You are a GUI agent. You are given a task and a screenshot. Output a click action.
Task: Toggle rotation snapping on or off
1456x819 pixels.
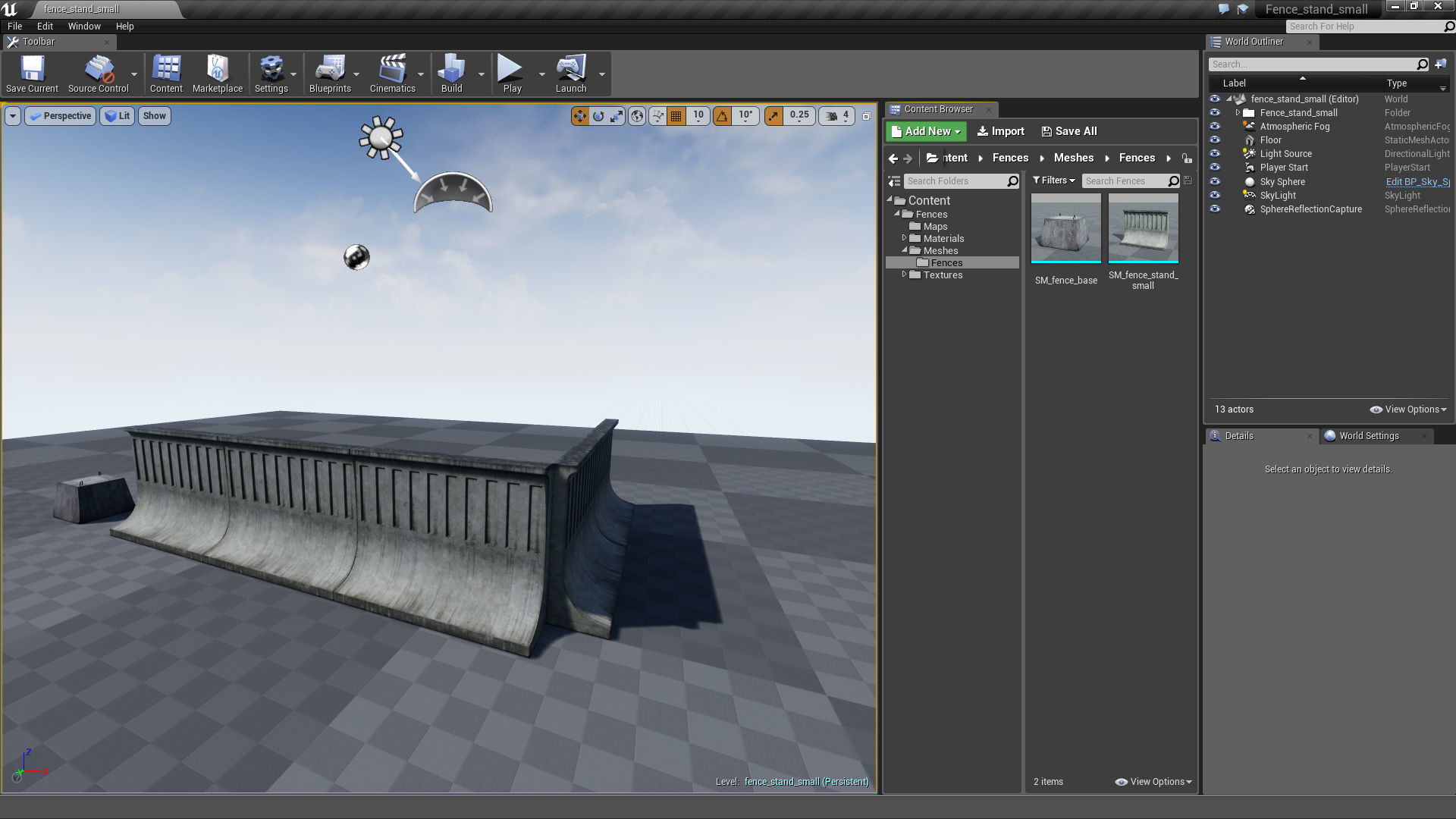coord(722,116)
